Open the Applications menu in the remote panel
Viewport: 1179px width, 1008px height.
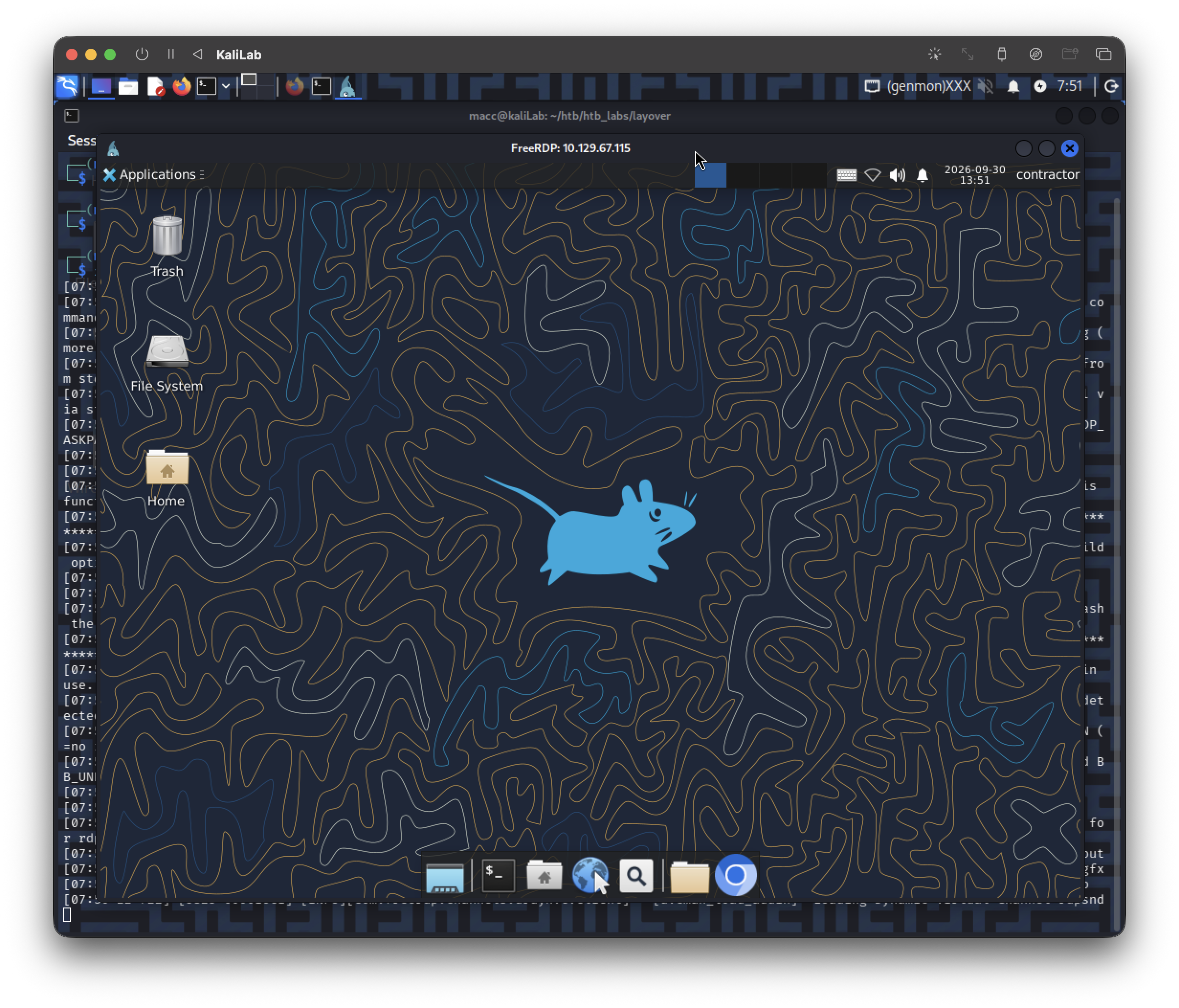pos(153,175)
